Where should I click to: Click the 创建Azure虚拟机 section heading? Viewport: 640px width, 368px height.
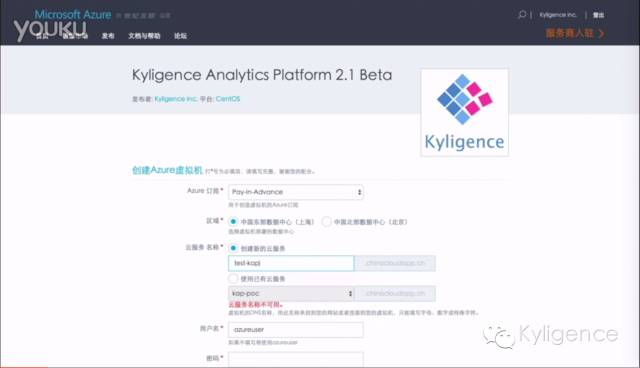pos(167,170)
